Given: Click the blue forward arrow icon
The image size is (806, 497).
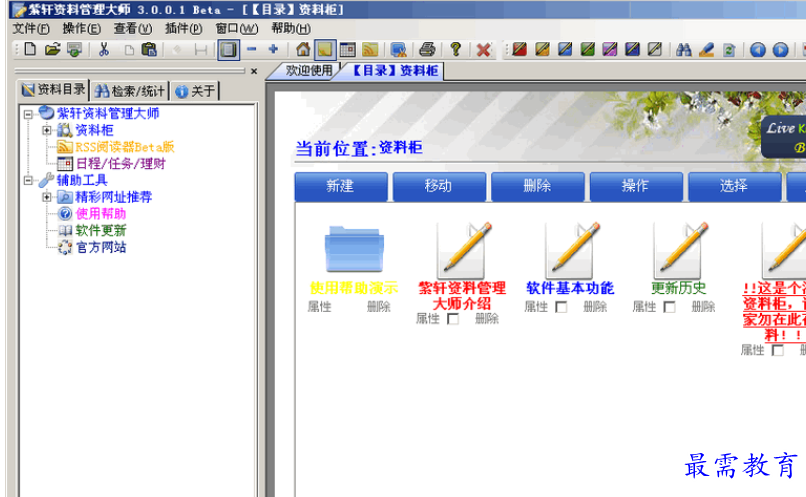Looking at the screenshot, I should [x=780, y=50].
